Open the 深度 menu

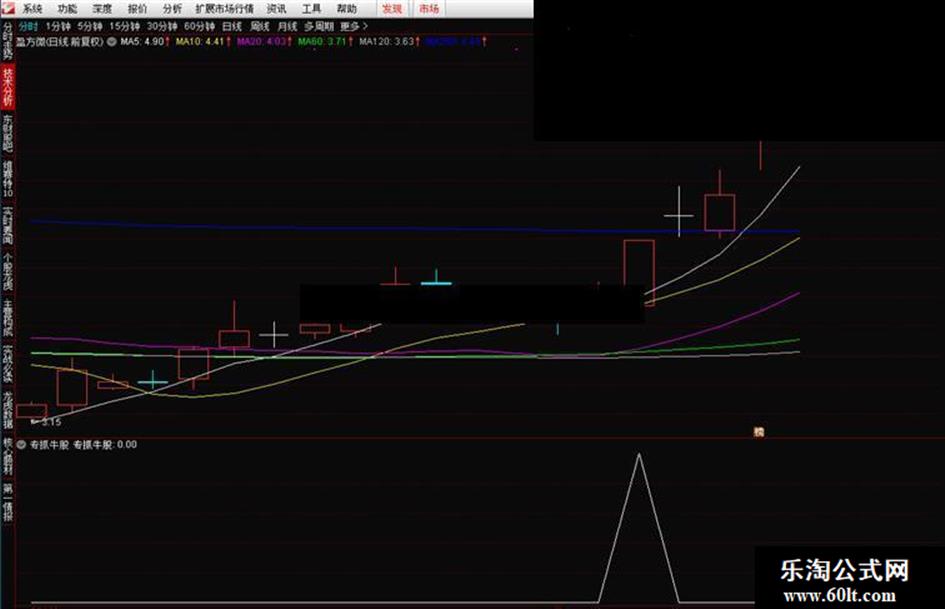[102, 8]
